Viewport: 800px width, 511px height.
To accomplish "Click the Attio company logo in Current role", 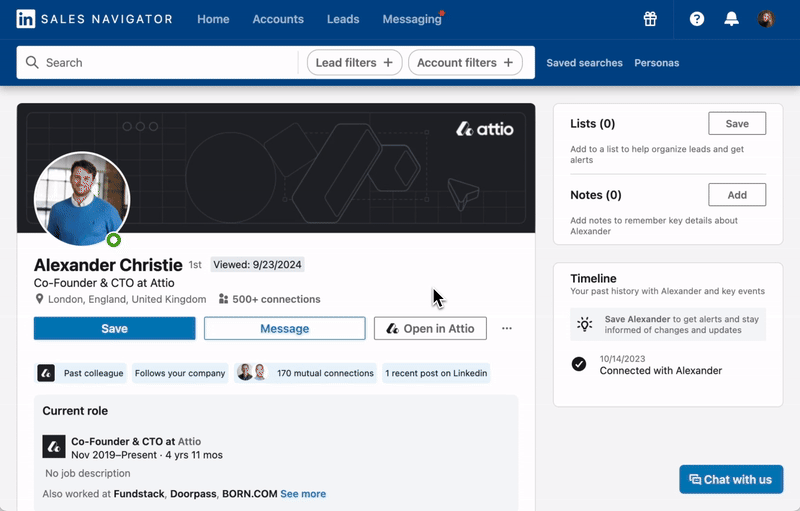I will [x=54, y=446].
